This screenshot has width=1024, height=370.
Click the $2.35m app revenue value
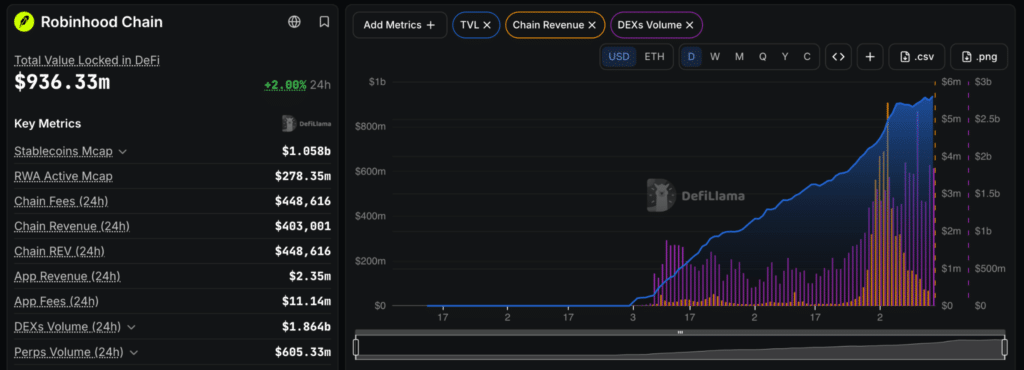point(310,277)
